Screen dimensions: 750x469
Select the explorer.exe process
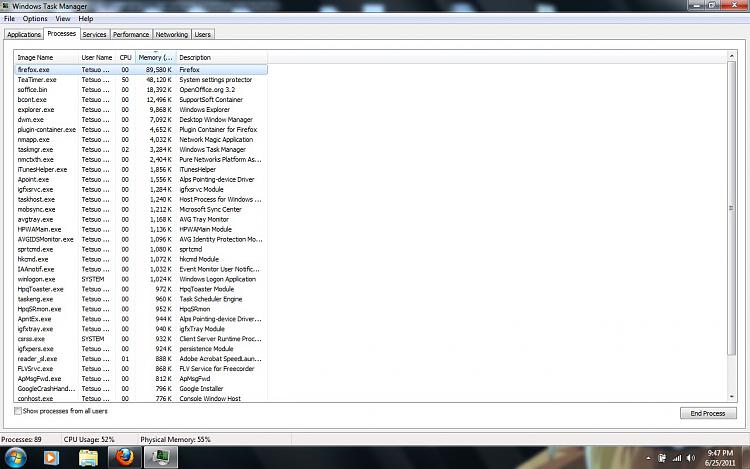pyautogui.click(x=141, y=109)
